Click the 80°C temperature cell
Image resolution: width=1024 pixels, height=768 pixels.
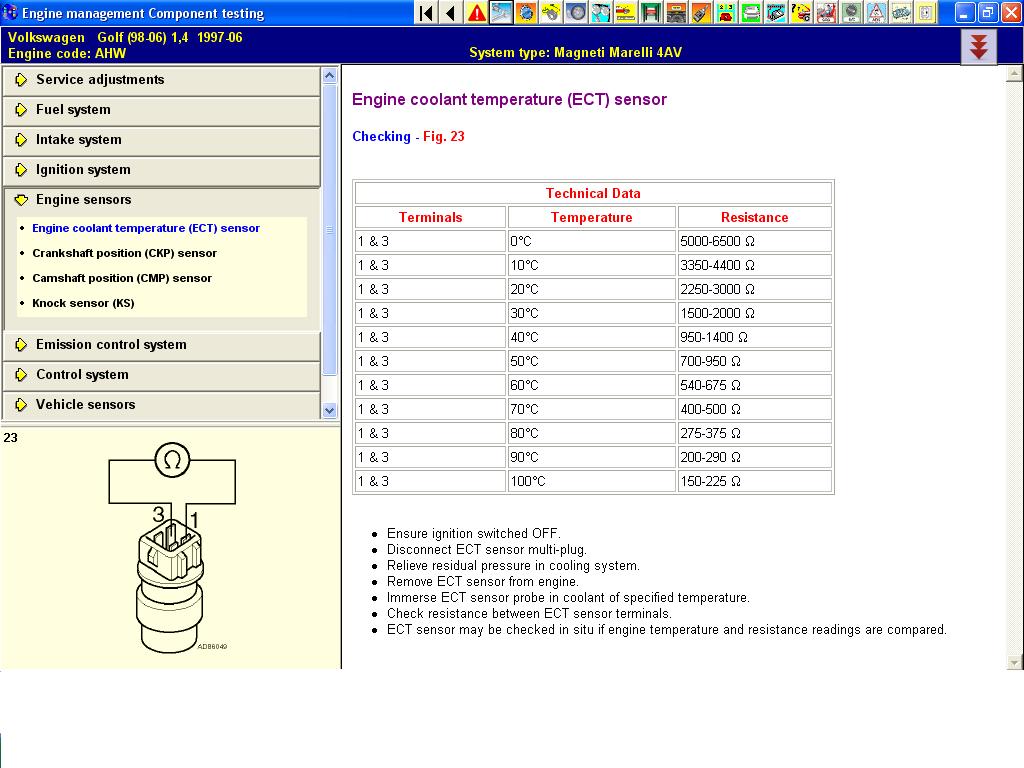point(592,433)
